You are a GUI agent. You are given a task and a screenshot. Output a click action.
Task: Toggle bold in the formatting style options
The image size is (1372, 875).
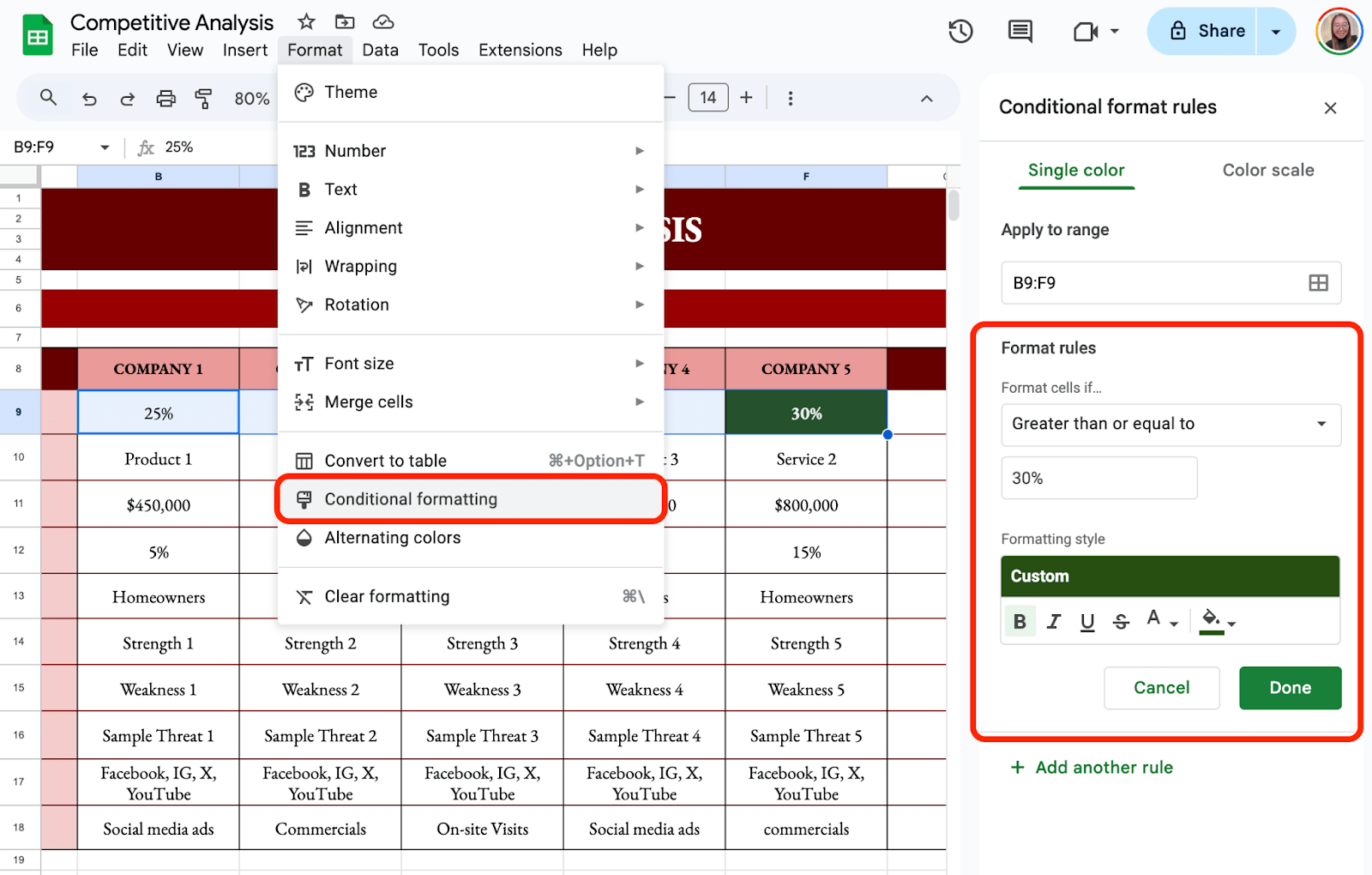(1020, 621)
